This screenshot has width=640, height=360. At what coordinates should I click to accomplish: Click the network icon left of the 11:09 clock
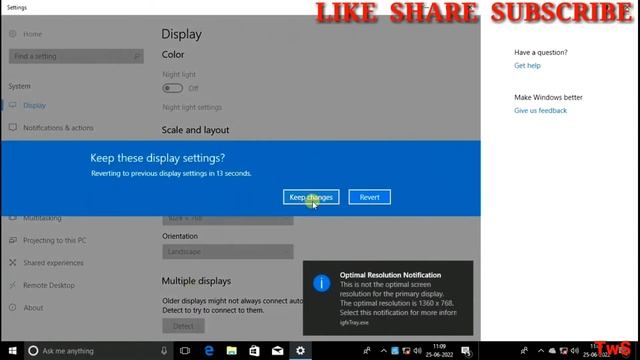(x=406, y=351)
